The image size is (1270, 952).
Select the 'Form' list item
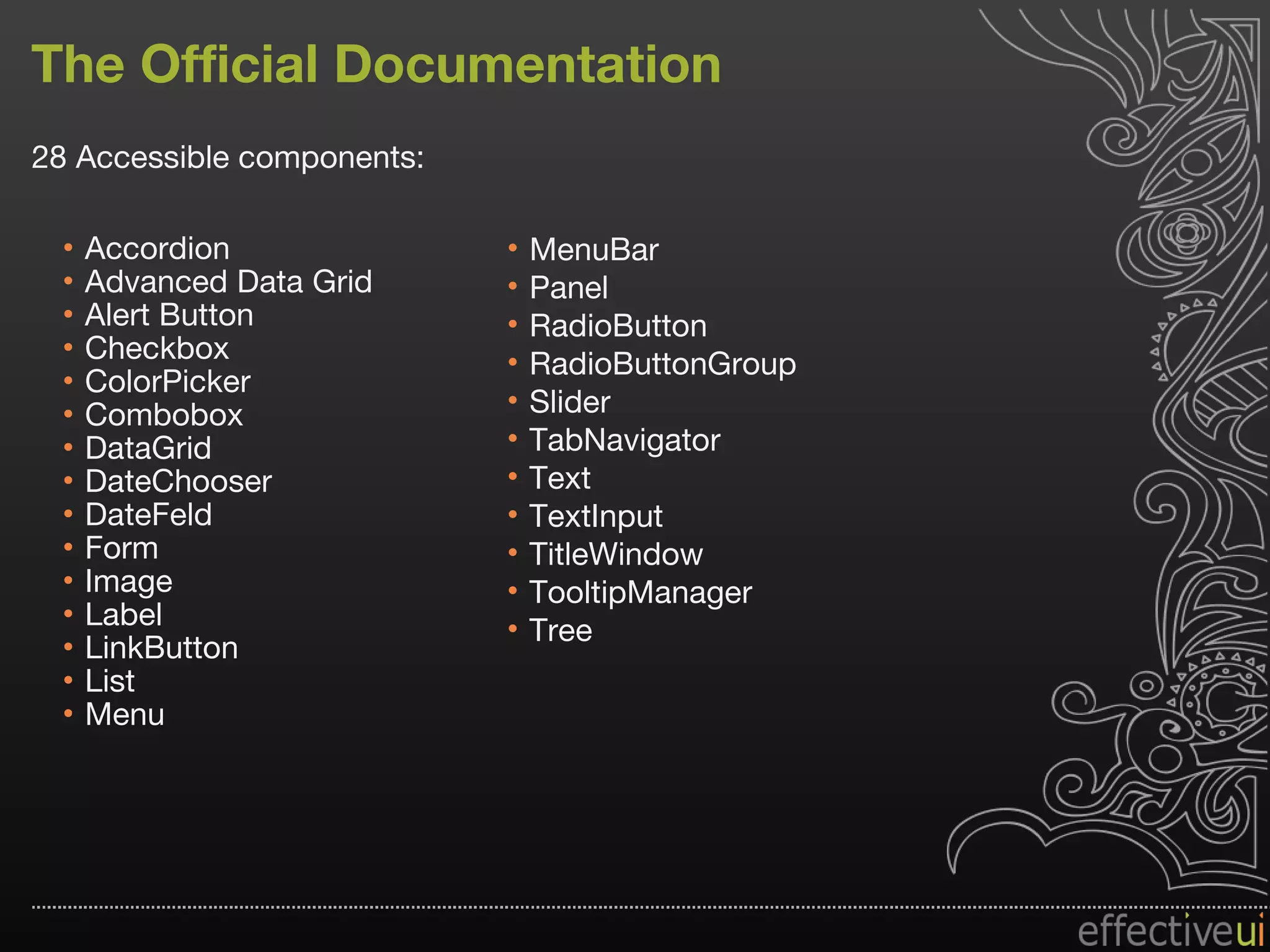pos(122,548)
